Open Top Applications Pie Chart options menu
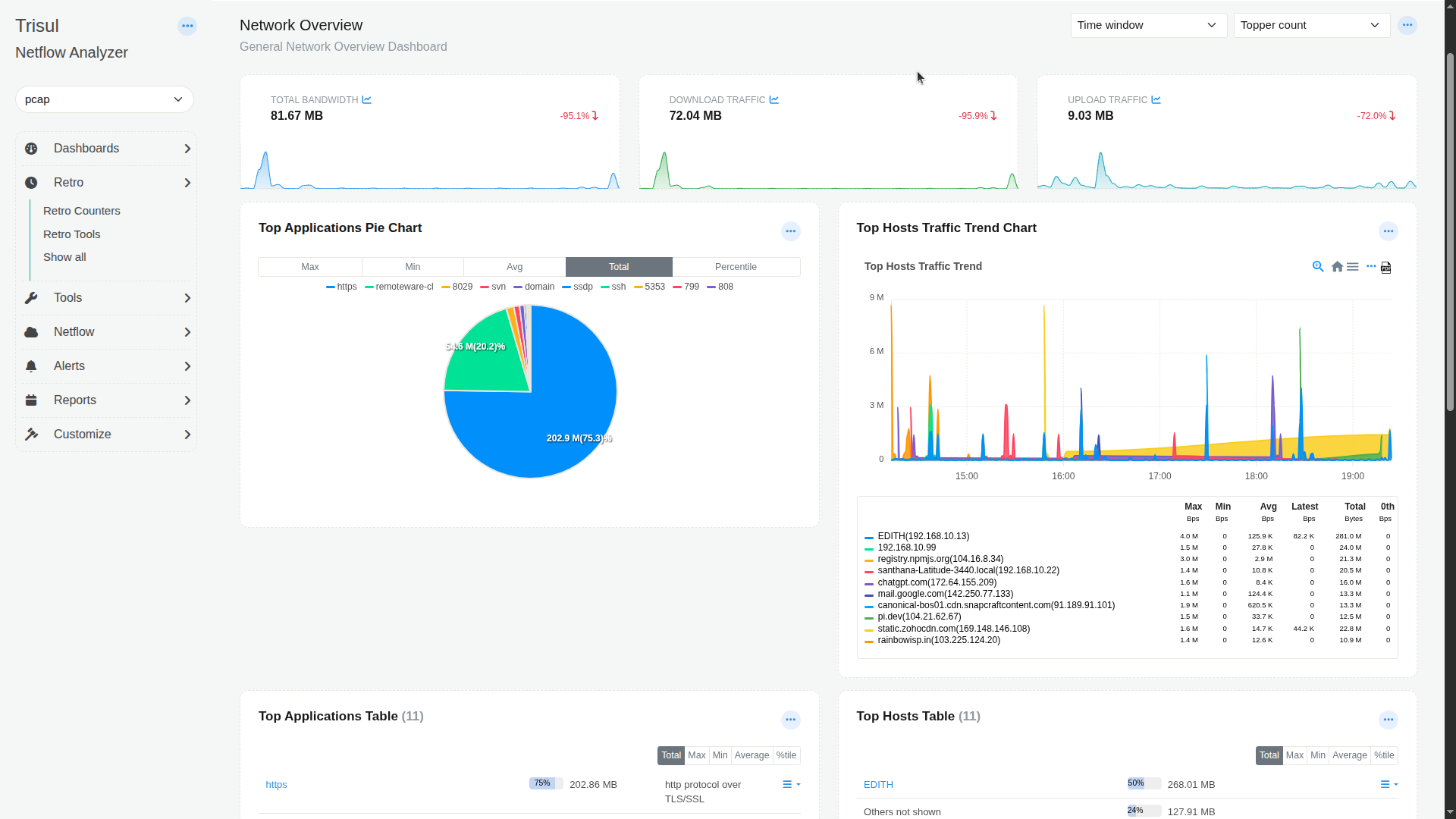This screenshot has height=819, width=1456. [791, 231]
